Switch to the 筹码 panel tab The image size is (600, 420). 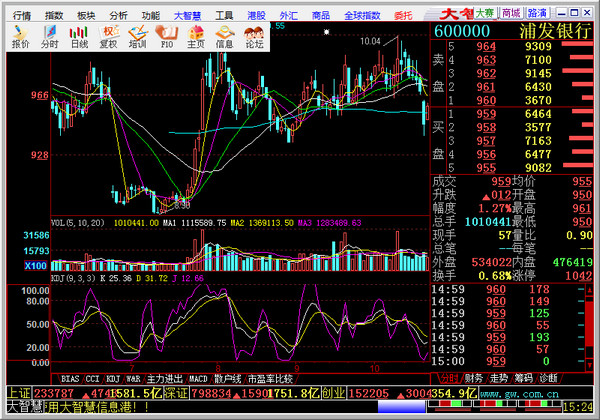522,379
